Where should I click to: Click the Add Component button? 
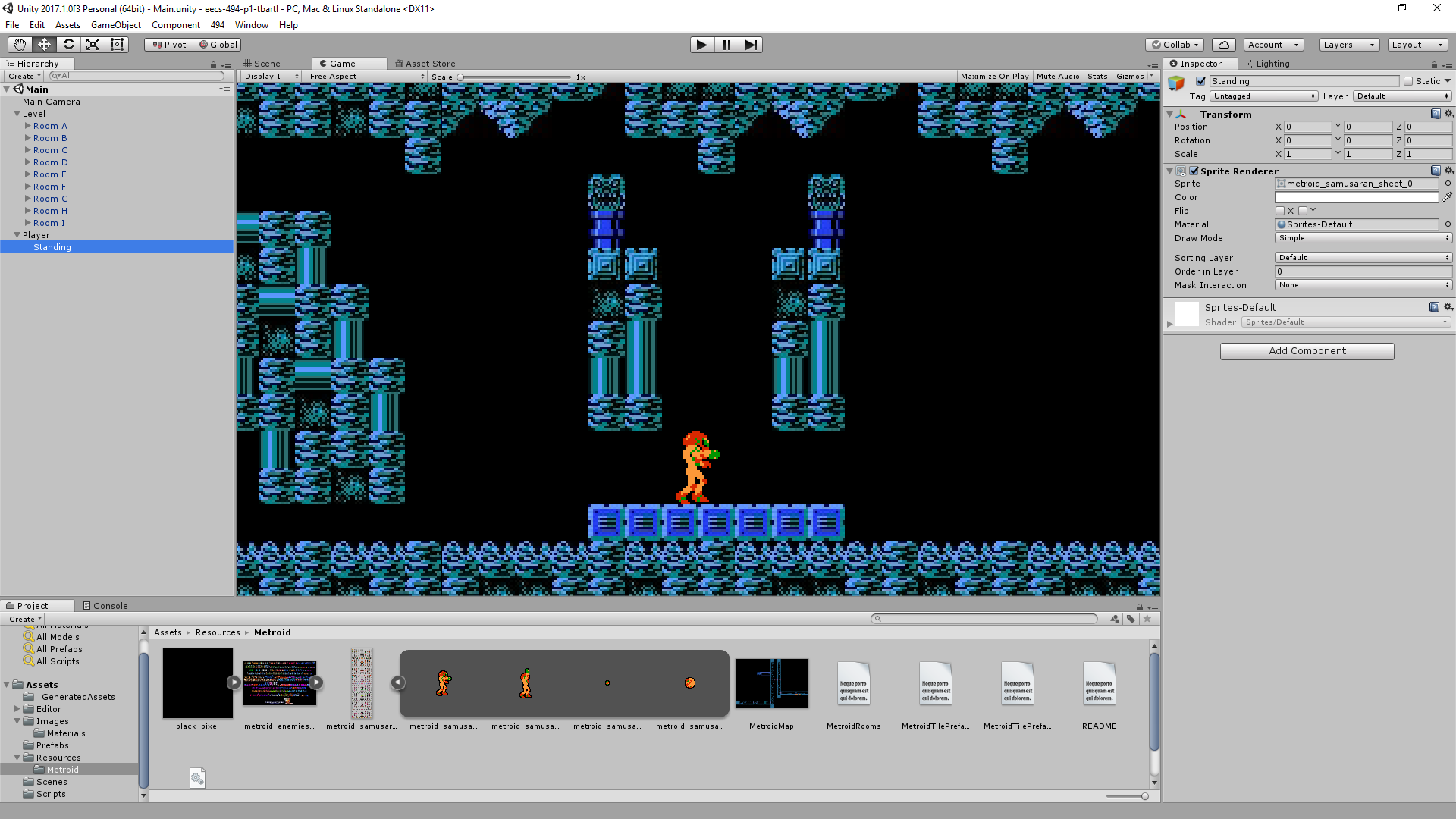1307,351
